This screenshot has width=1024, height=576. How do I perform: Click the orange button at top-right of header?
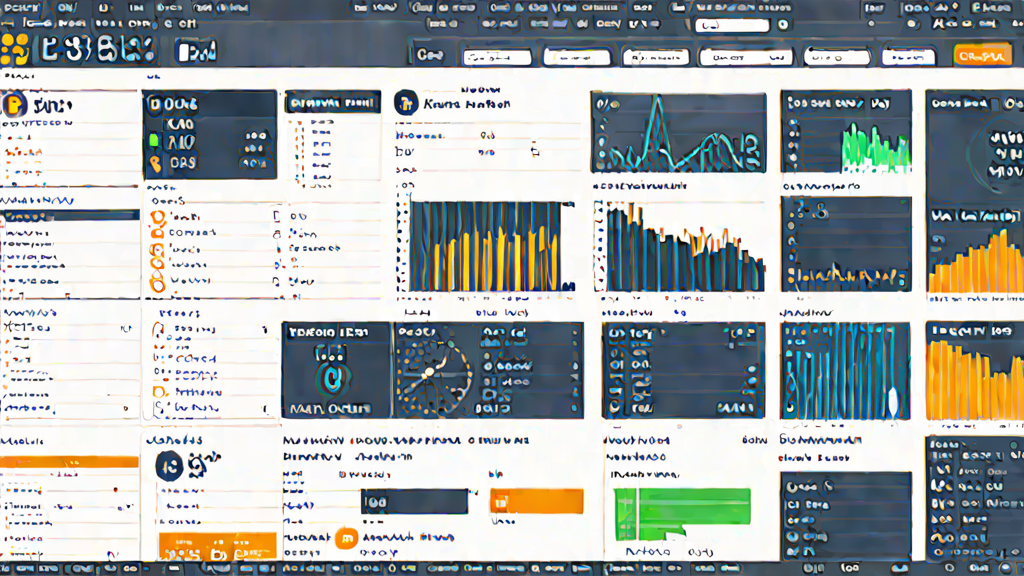[x=982, y=56]
